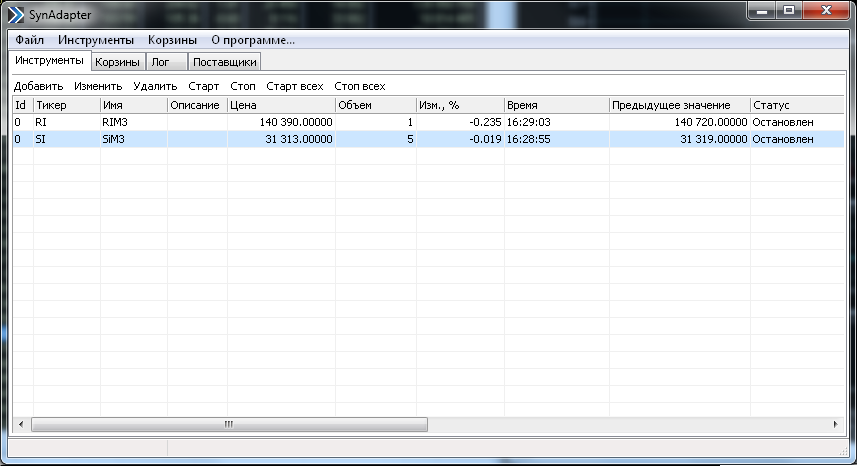Click the horizontal scrollbar left arrow
Screen dimensions: 857x466
(21, 424)
